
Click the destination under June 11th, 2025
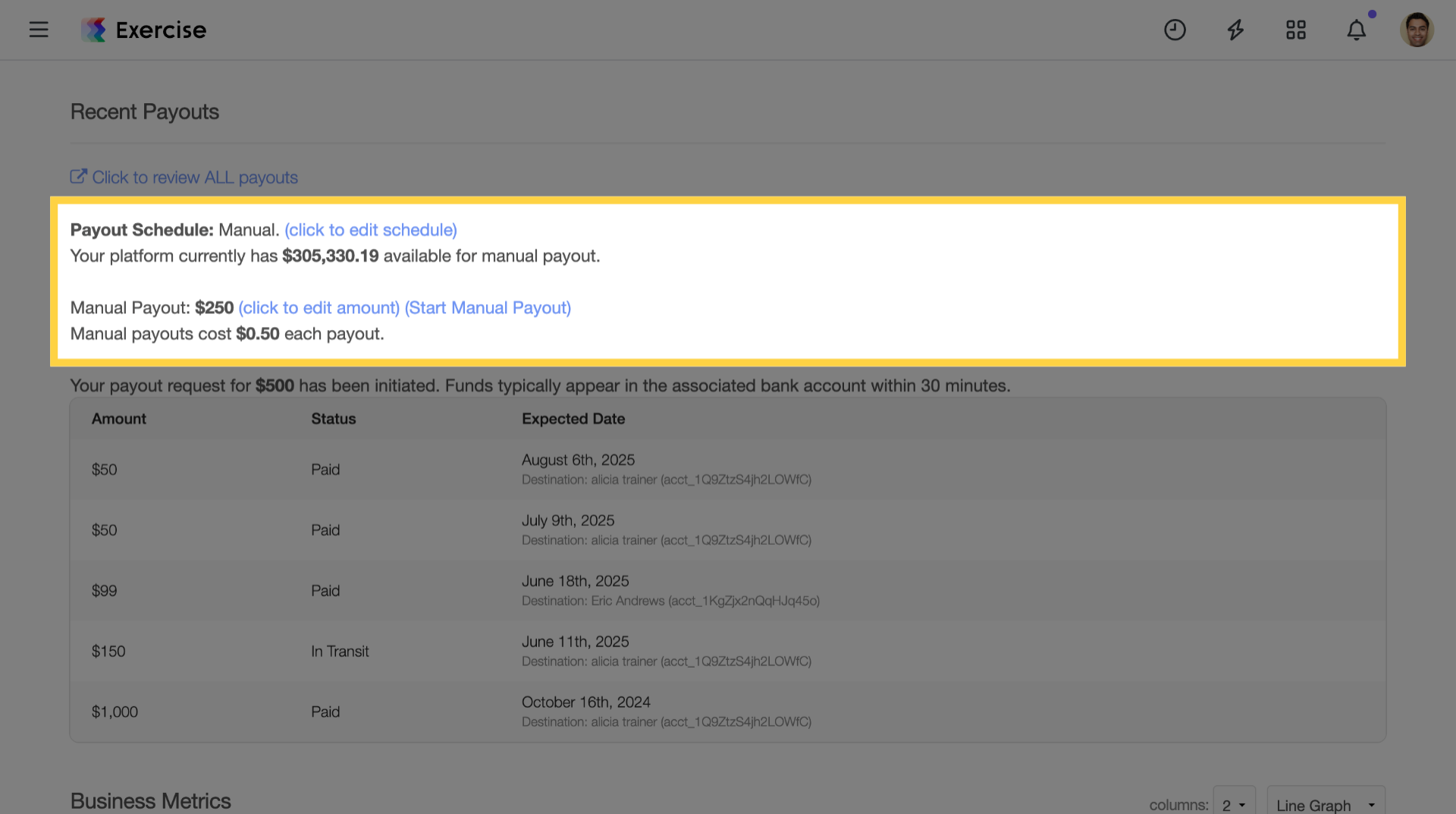667,662
